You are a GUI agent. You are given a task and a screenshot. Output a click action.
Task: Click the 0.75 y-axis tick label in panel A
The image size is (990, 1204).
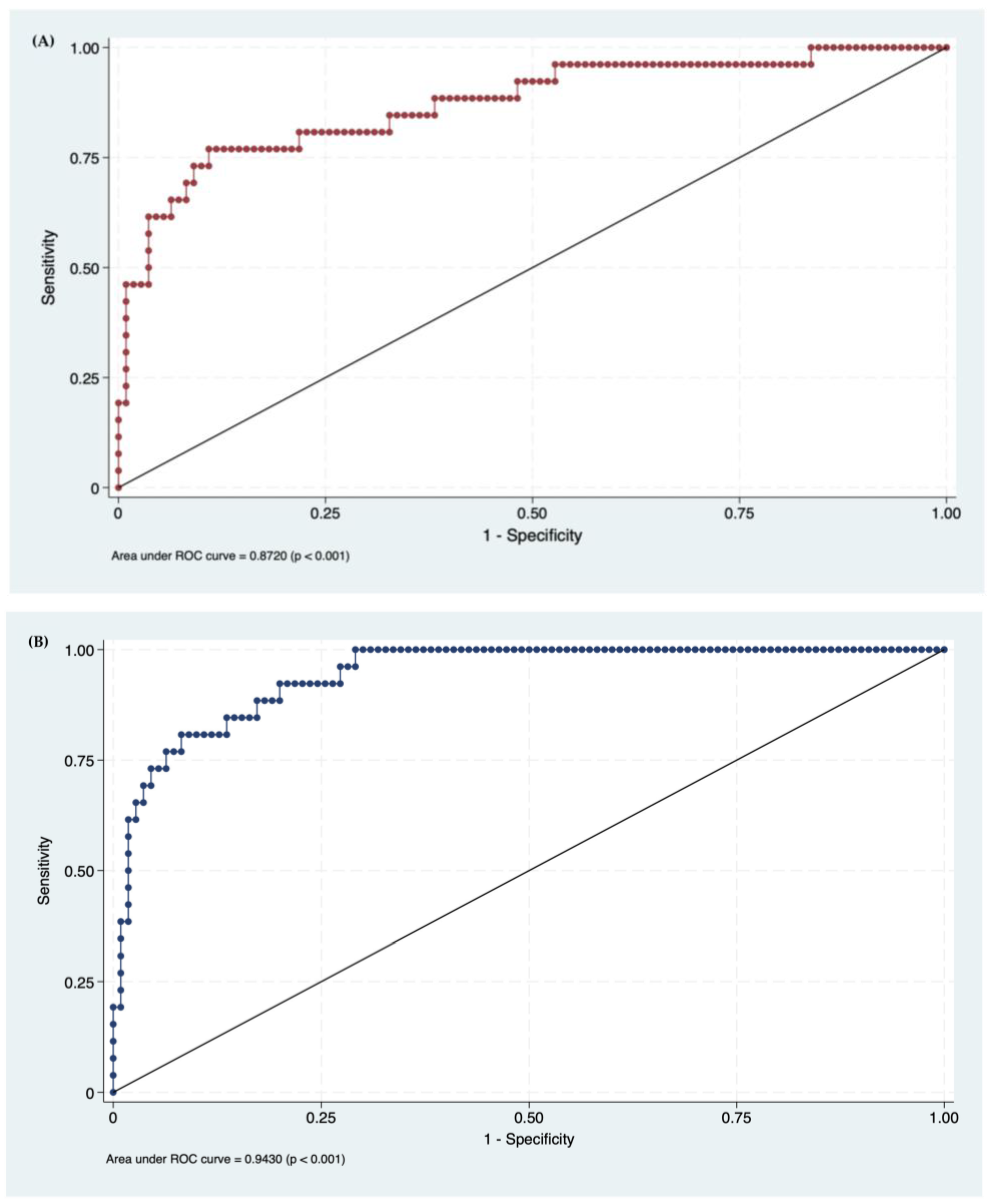tap(85, 158)
